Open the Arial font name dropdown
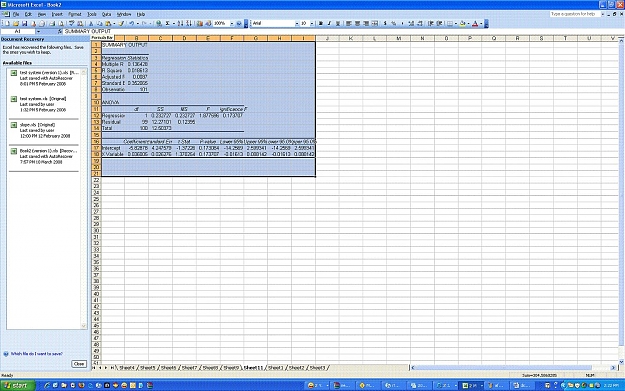The height and width of the screenshot is (391, 625). click(x=297, y=24)
